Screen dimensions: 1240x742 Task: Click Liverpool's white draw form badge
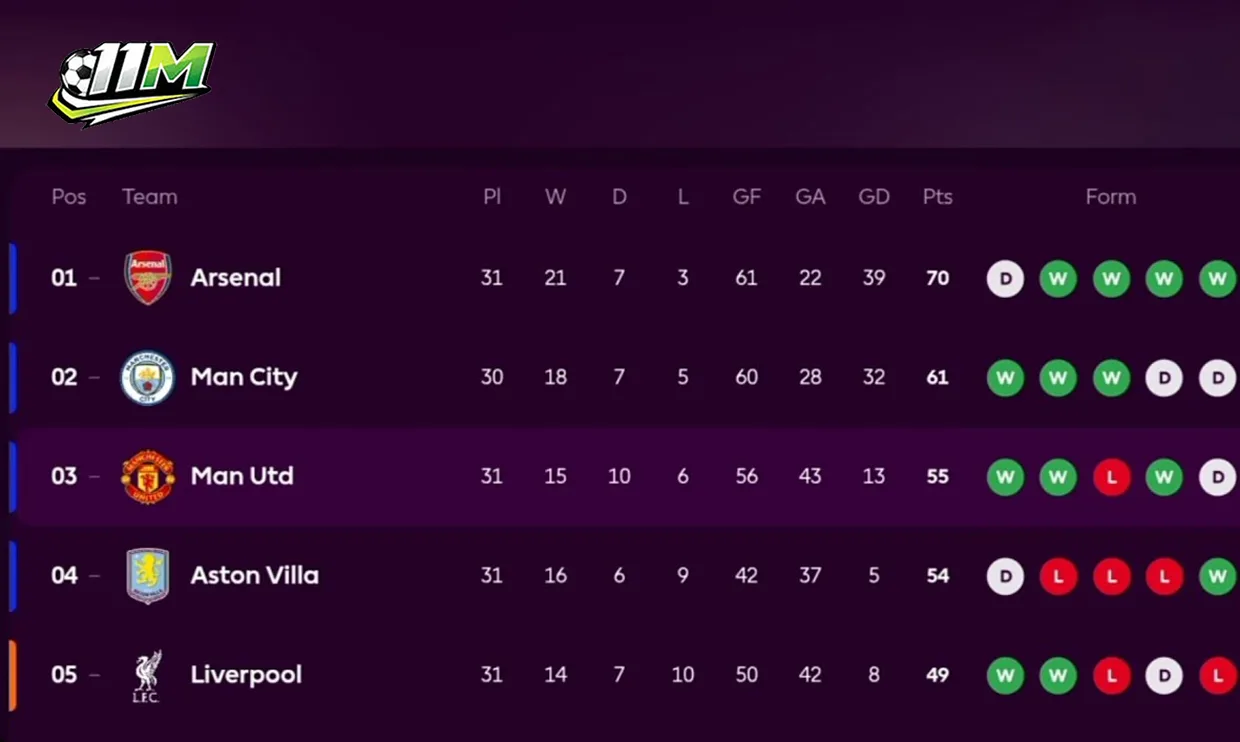(1164, 676)
